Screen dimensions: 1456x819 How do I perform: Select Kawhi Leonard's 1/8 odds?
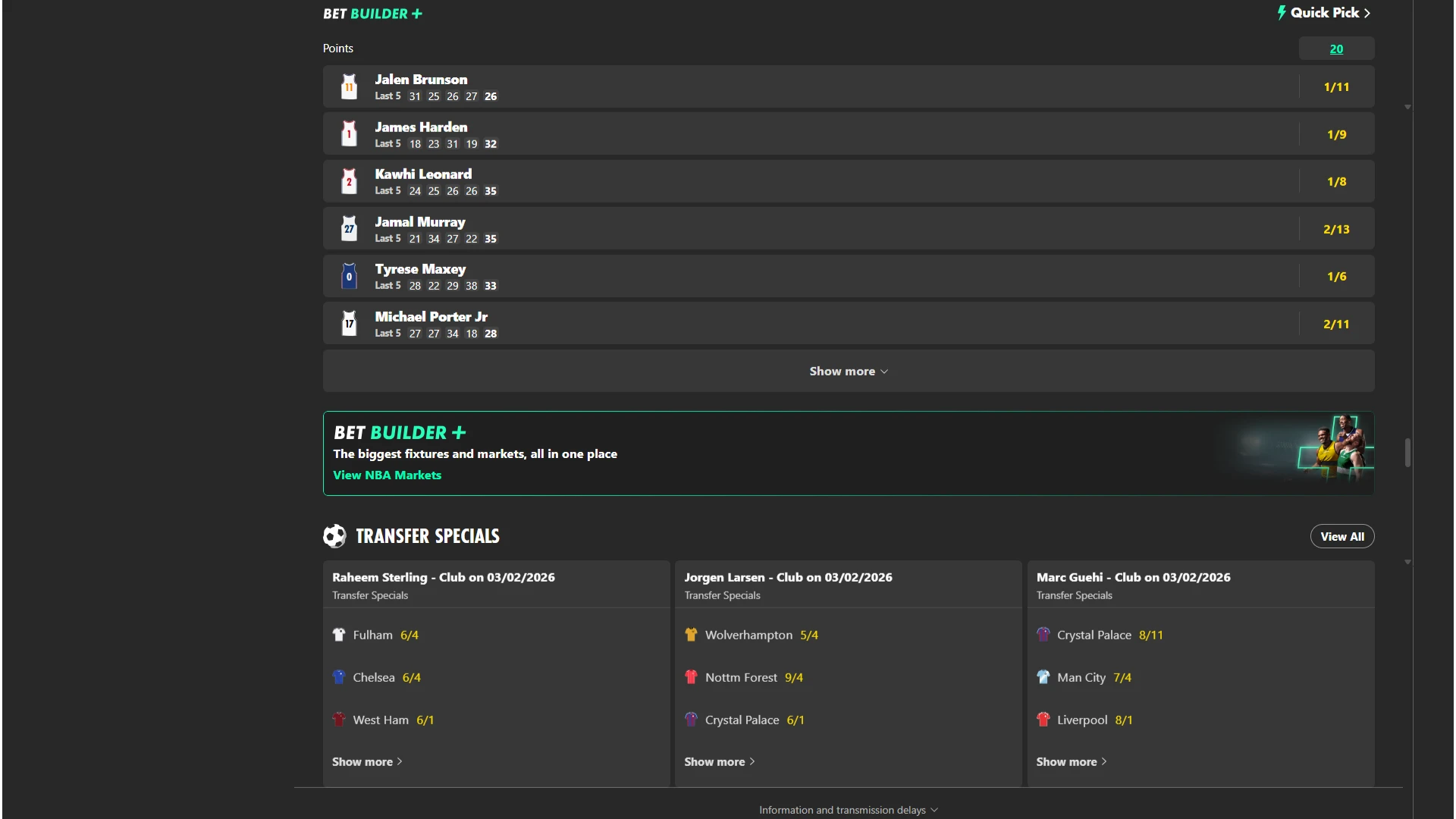click(x=1336, y=180)
